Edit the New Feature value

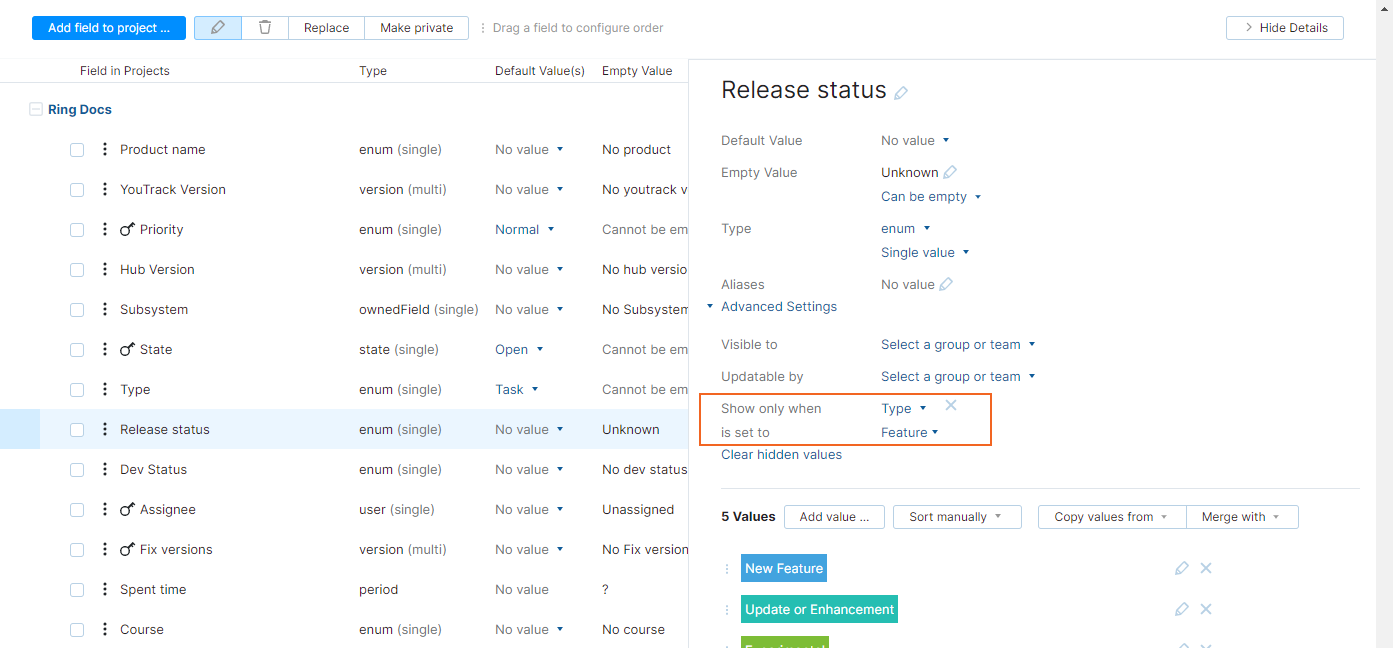tap(1182, 568)
